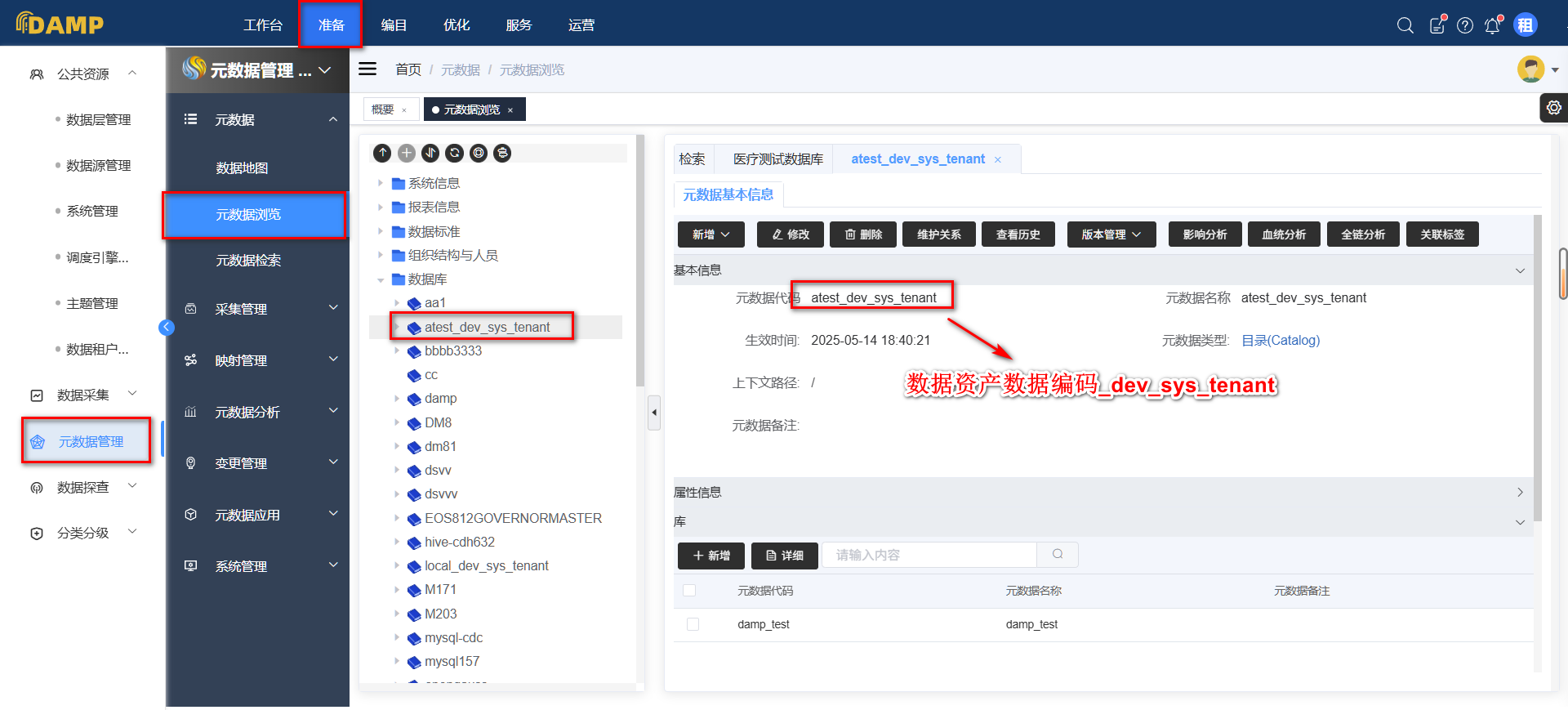Check the table header select-all checkbox

(689, 591)
